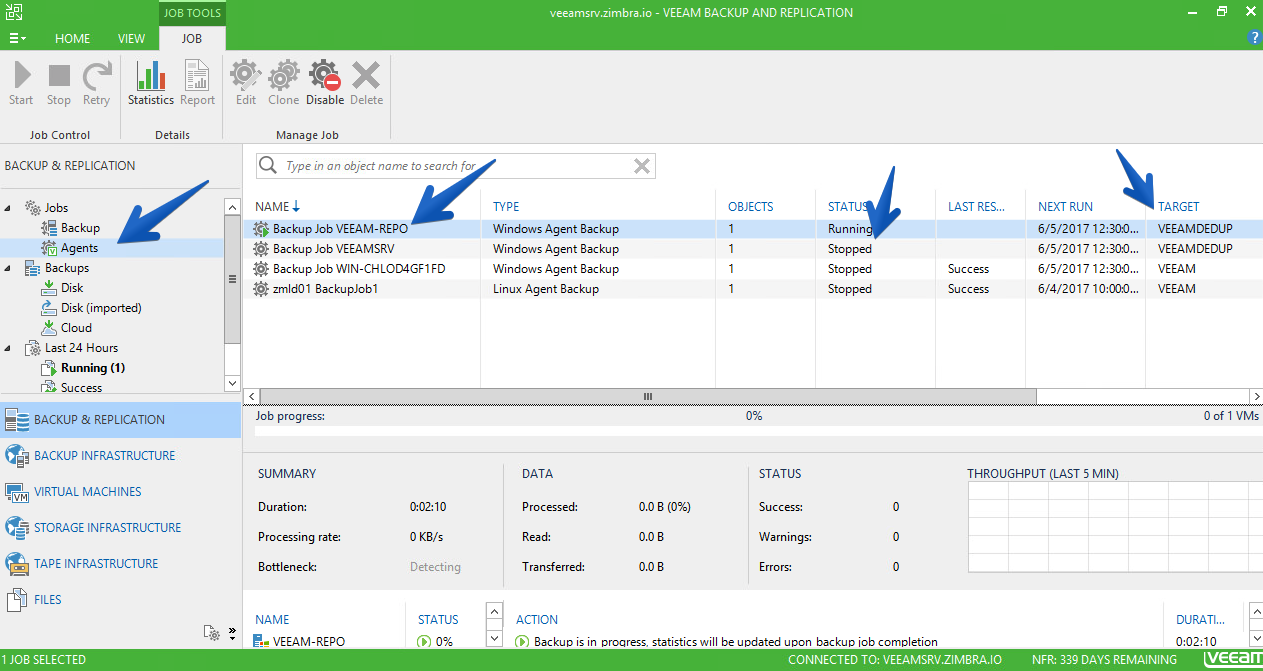Click icon of Backup Job VEEAM-REPO row

tap(262, 229)
